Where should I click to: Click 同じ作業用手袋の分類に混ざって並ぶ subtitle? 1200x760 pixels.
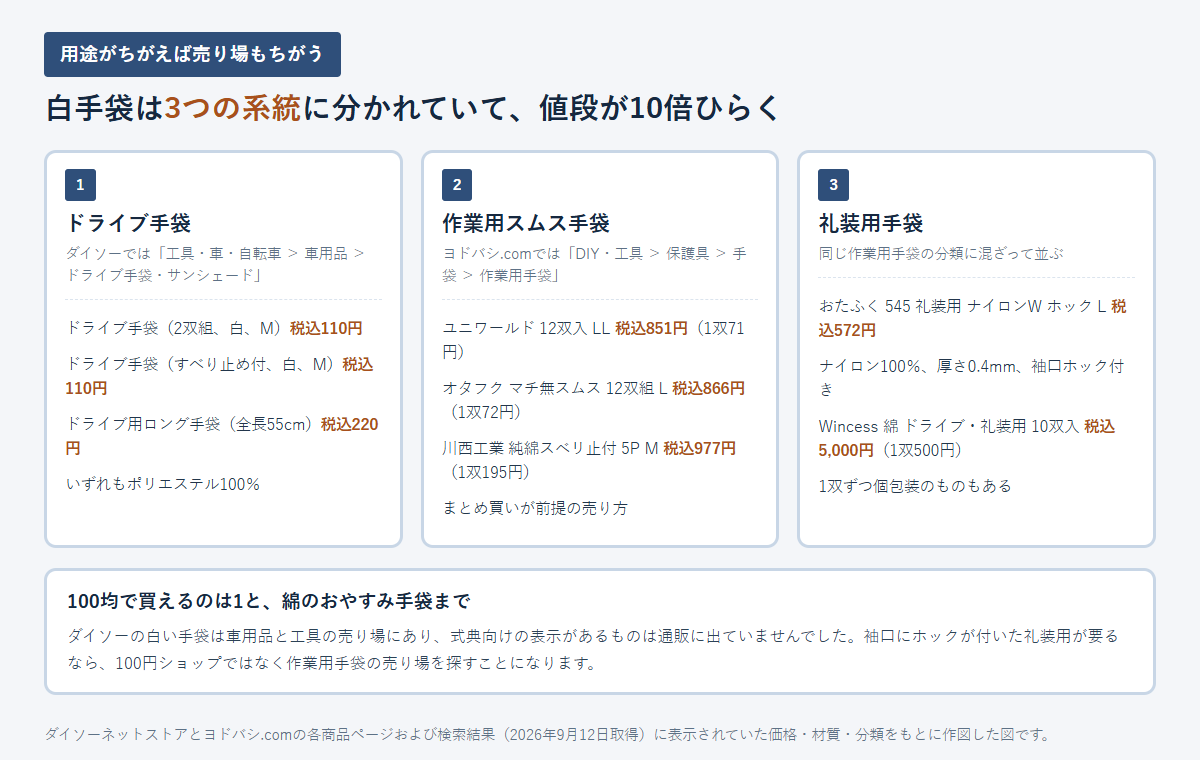pos(940,253)
